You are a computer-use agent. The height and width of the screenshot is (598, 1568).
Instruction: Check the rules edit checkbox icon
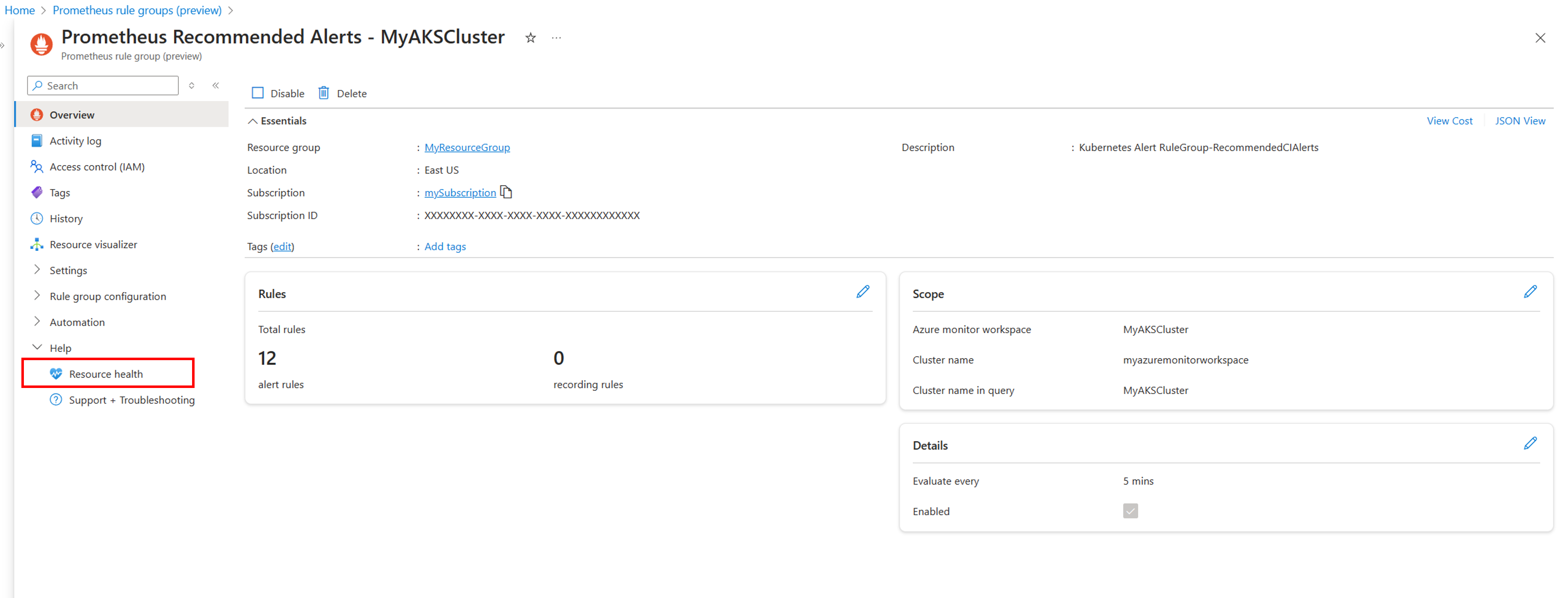(863, 291)
